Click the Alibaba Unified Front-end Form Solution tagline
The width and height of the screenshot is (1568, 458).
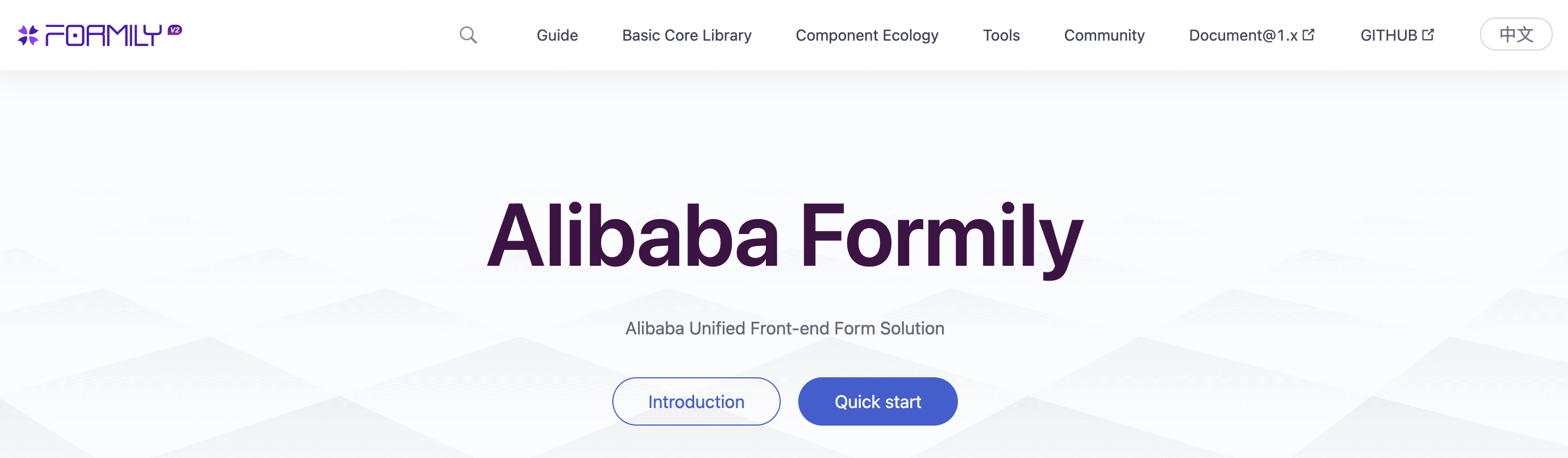(785, 328)
